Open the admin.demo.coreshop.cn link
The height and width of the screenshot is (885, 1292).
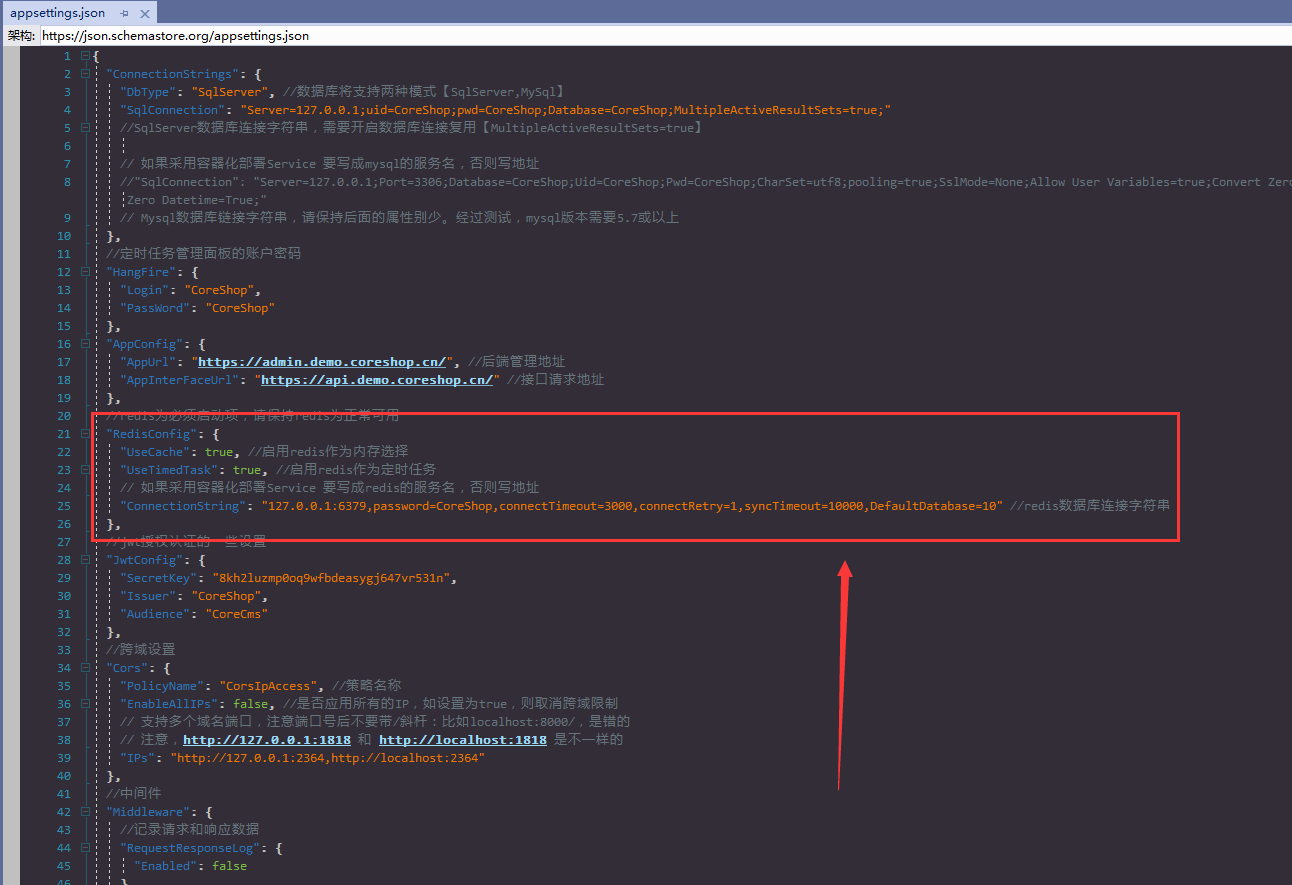pos(322,362)
